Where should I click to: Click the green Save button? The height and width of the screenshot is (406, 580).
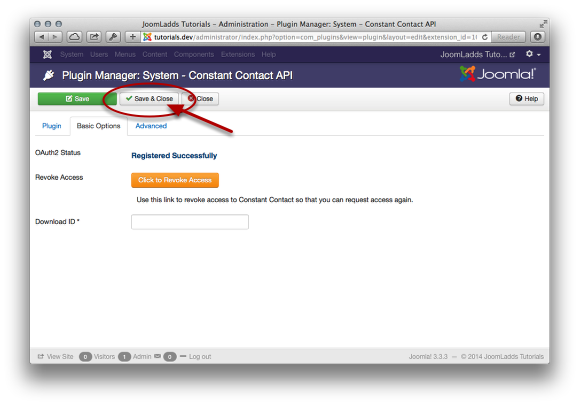[77, 99]
